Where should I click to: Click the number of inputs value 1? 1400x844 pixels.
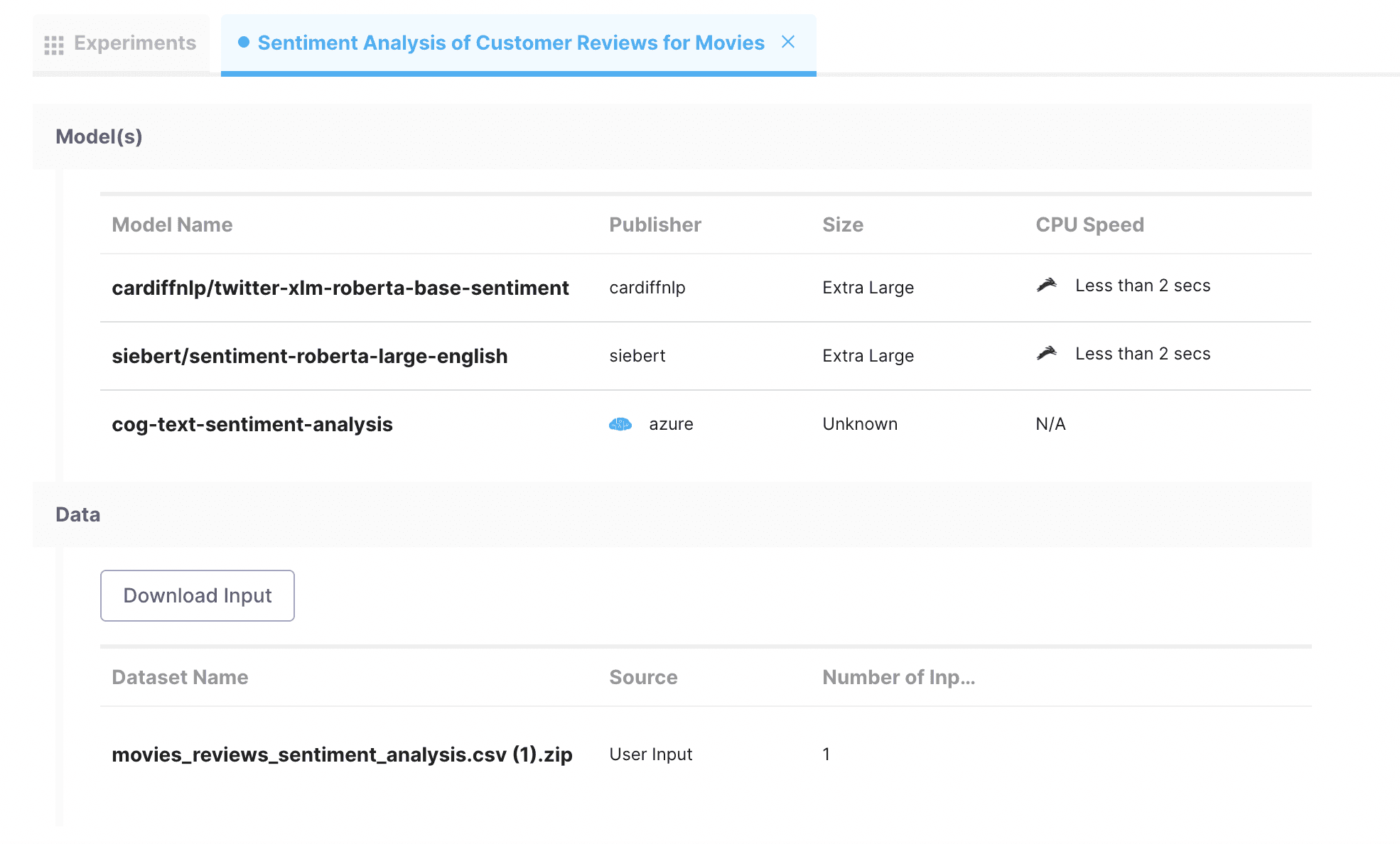click(x=826, y=754)
